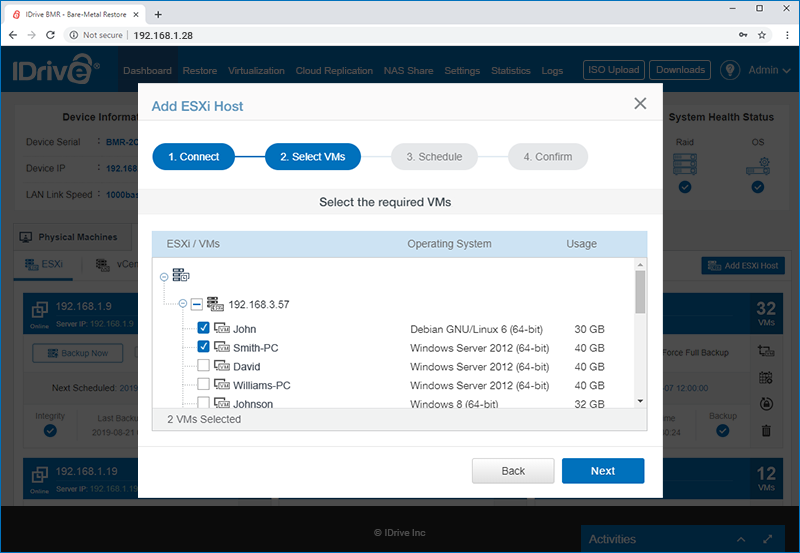Click the top network icon for 192.168.1.9 host
The height and width of the screenshot is (553, 800).
766,351
